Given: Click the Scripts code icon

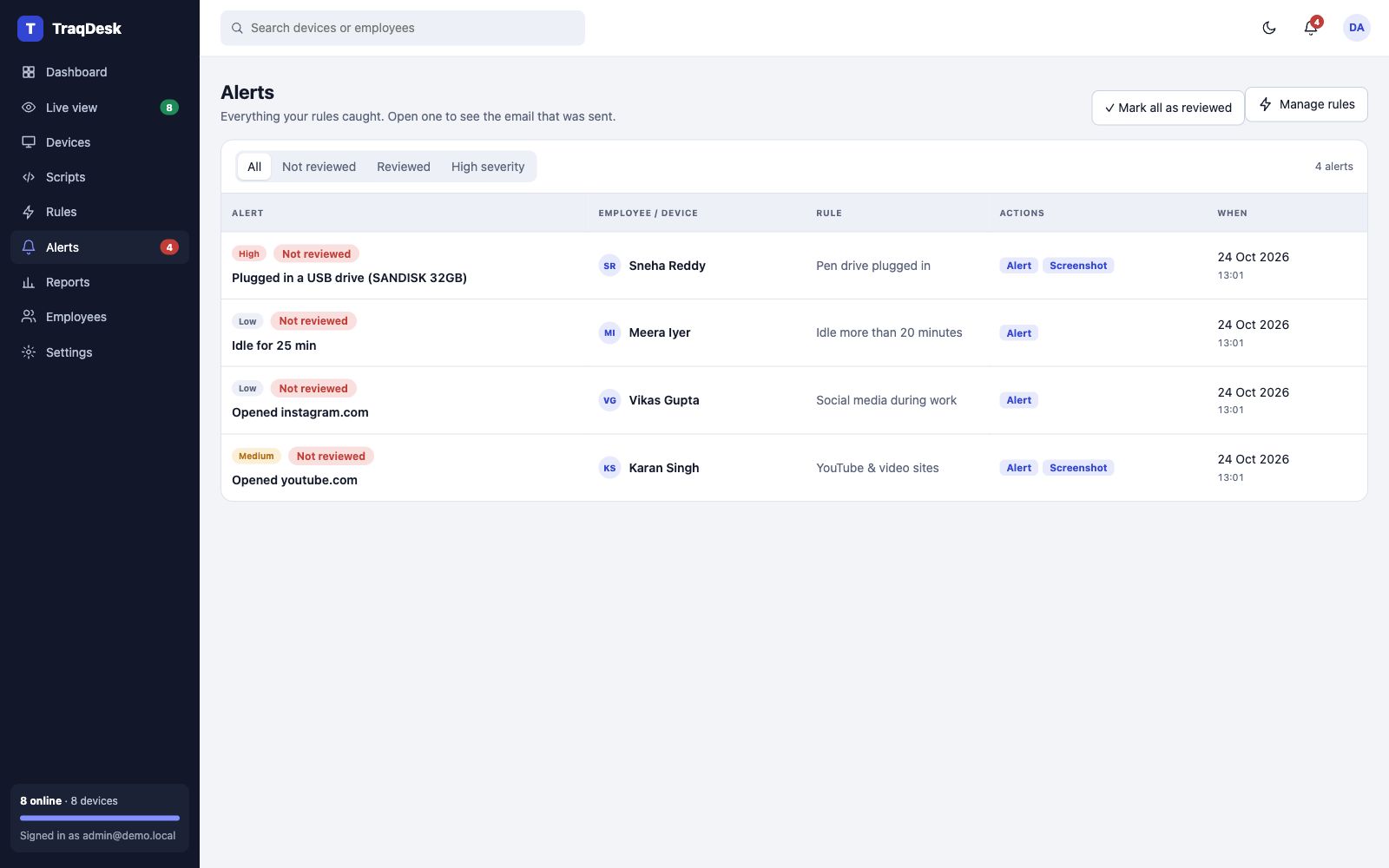Looking at the screenshot, I should point(29,177).
